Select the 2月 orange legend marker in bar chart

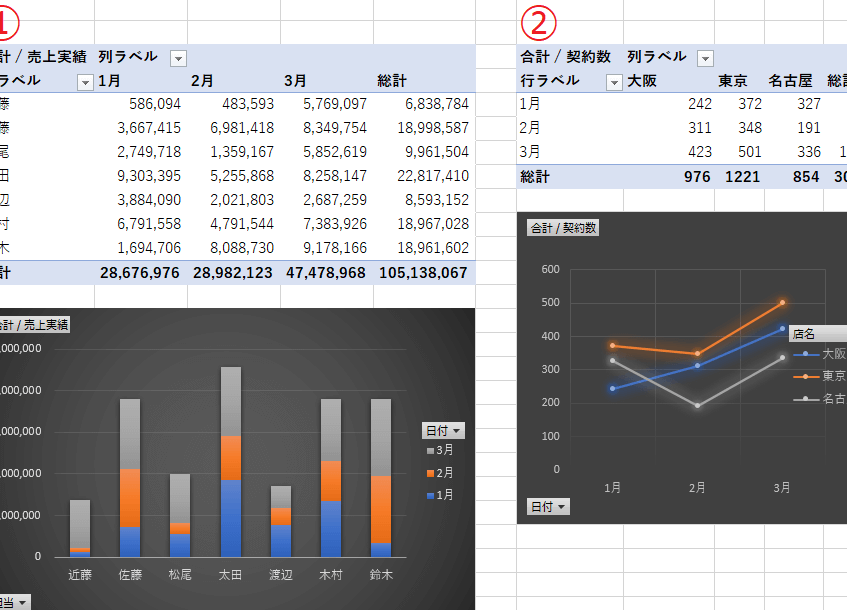click(x=431, y=473)
